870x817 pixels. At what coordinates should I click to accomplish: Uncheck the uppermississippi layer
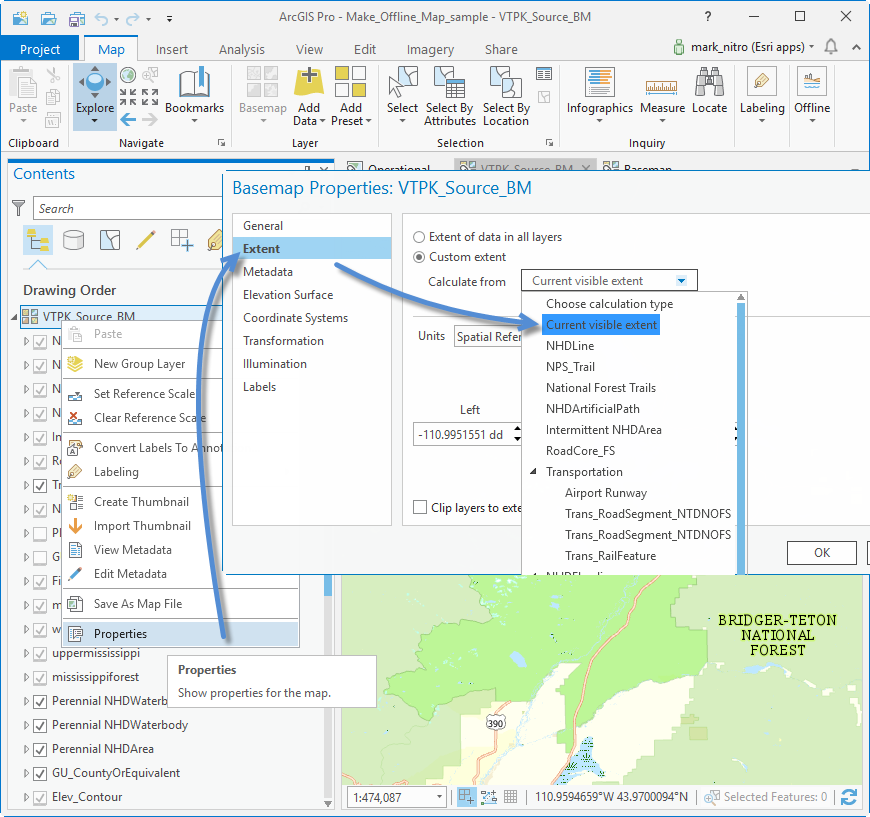40,654
